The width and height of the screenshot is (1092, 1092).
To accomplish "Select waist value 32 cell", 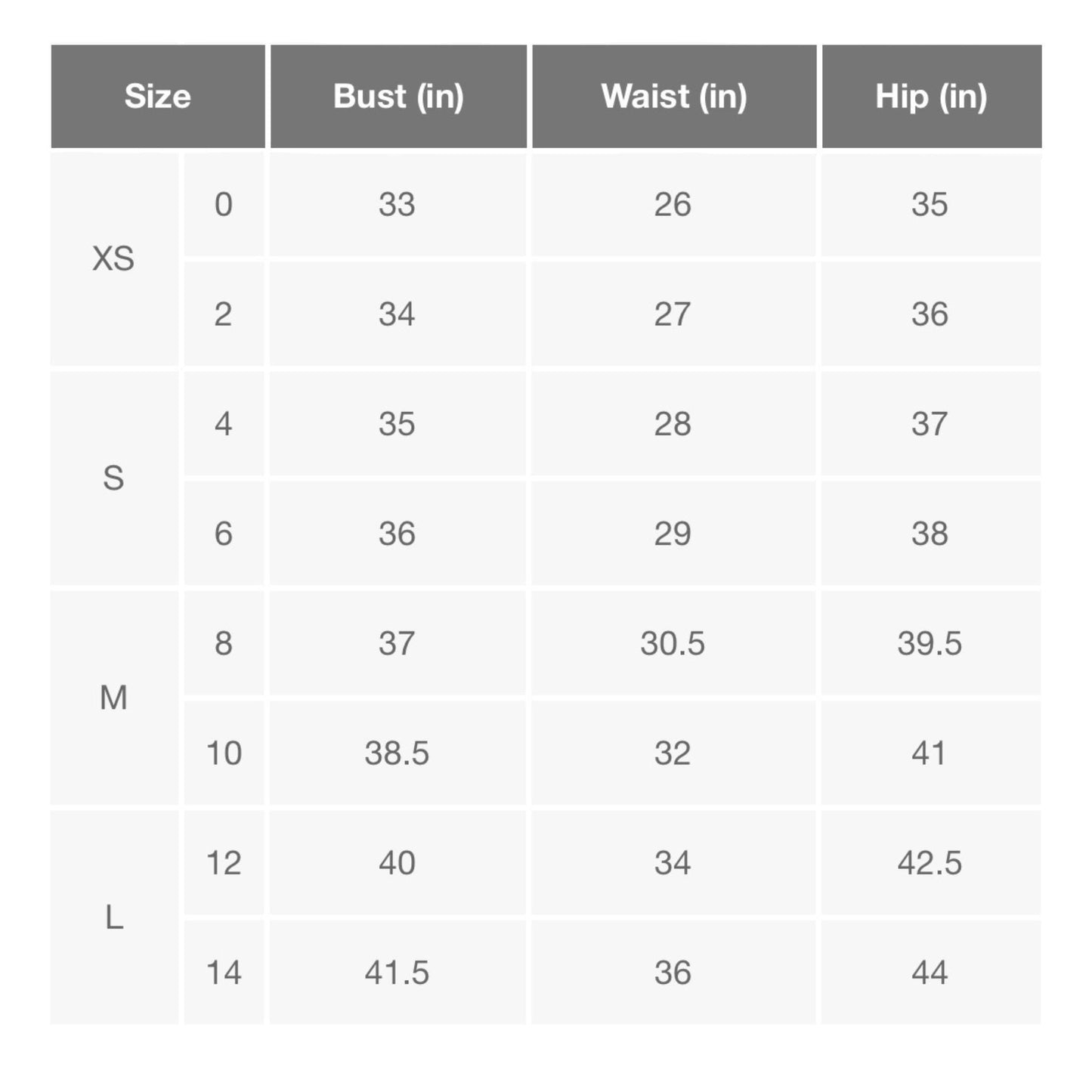I will (673, 753).
